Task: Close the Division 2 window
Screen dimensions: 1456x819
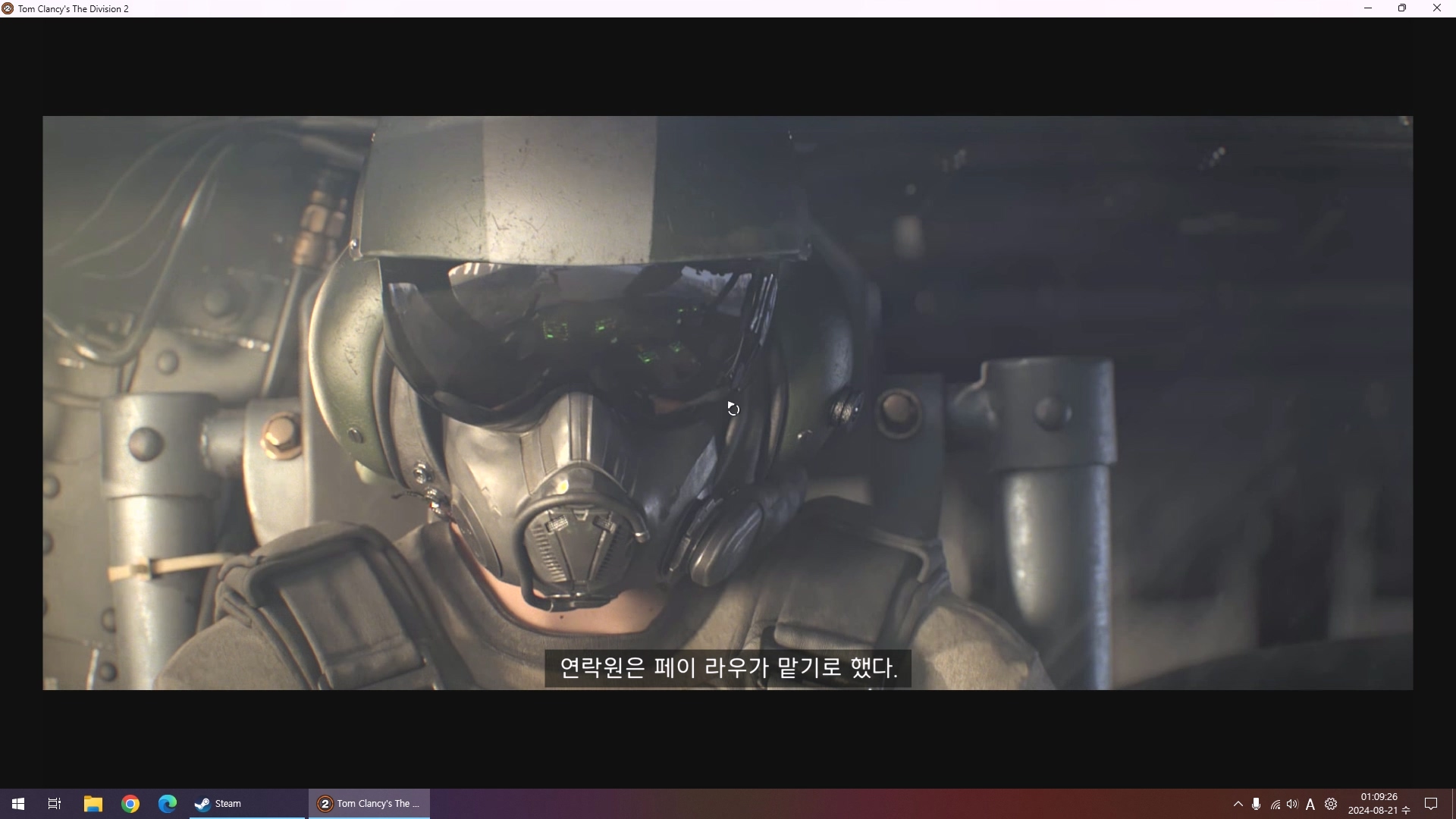Action: point(1437,8)
